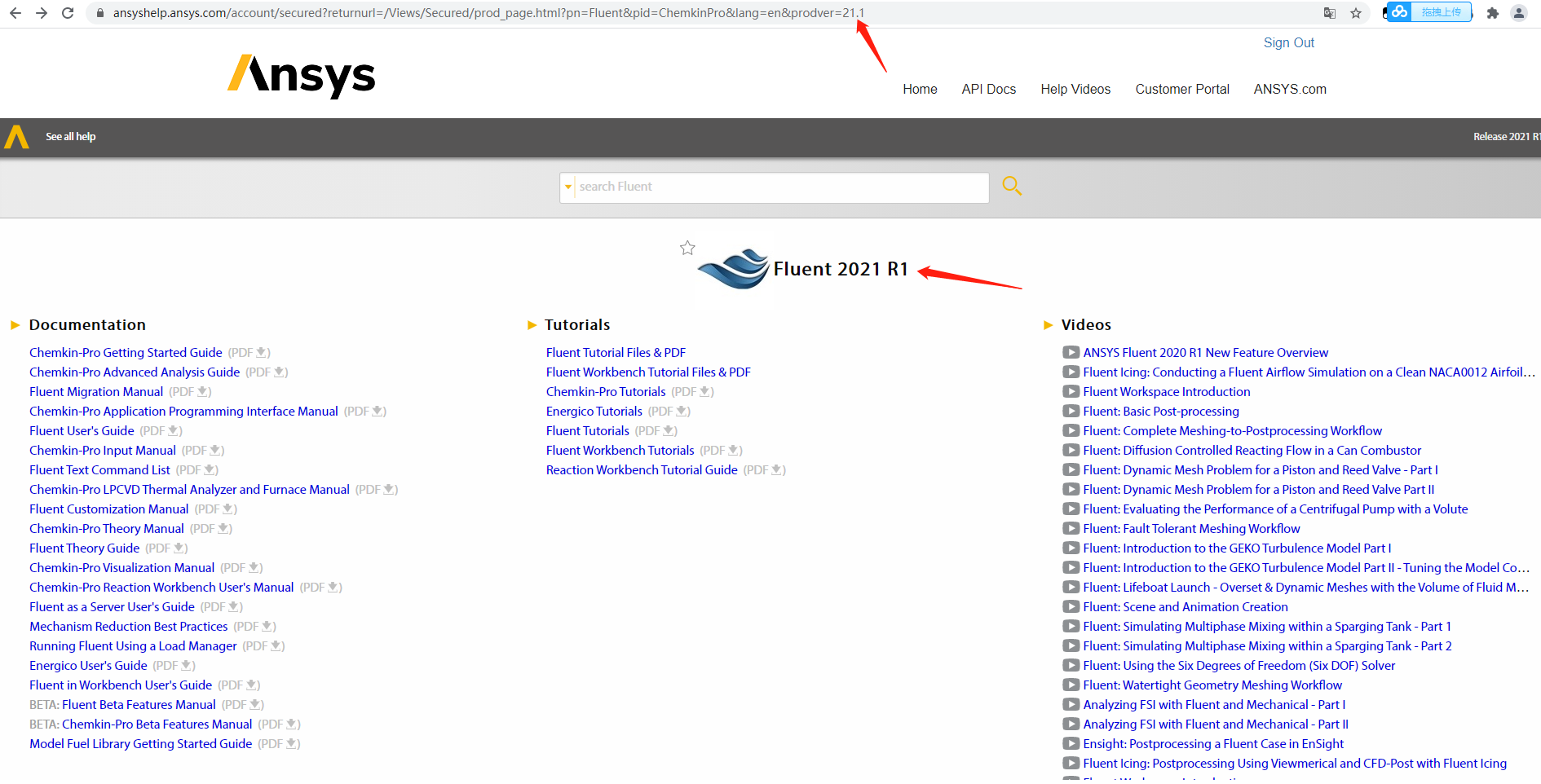Open the API Docs menu item
Image resolution: width=1541 pixels, height=784 pixels.
tap(988, 90)
